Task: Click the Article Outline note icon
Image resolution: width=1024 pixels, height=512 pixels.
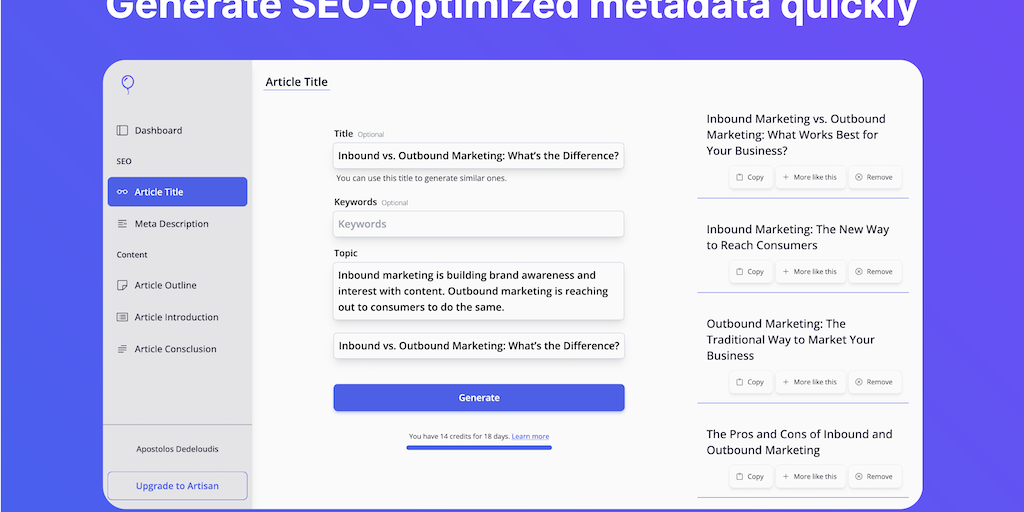Action: pos(122,285)
